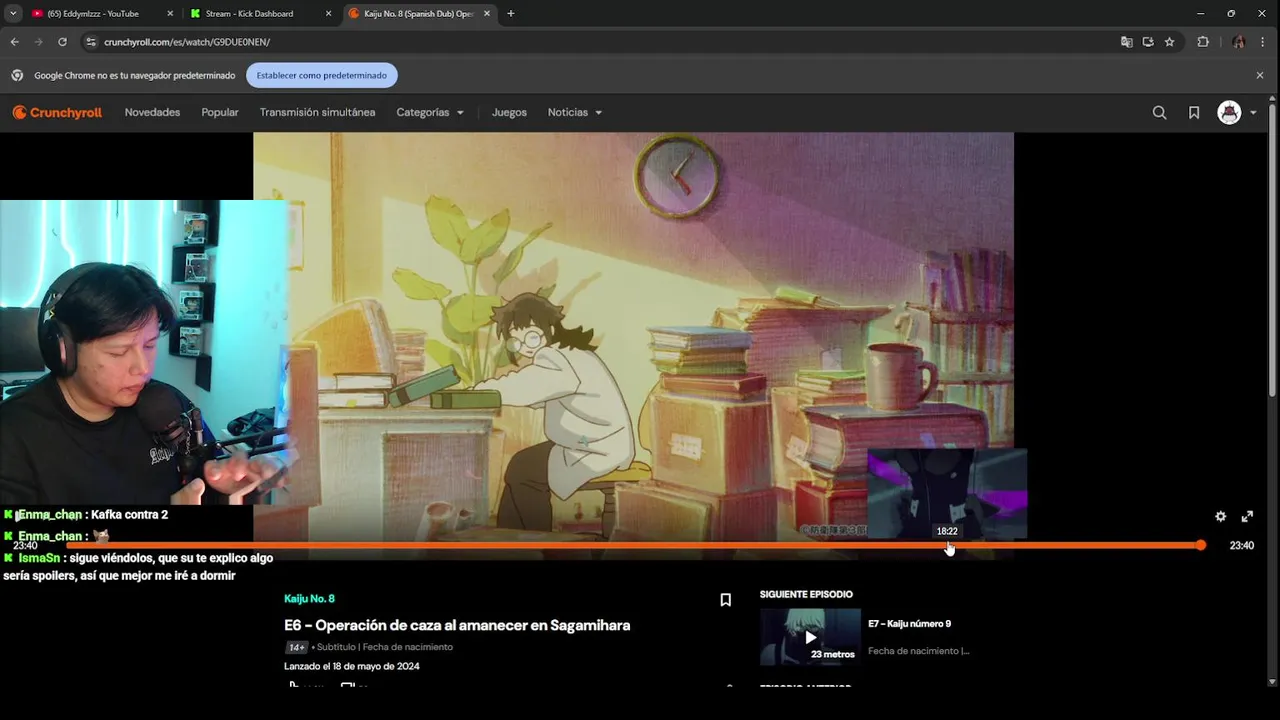Open the tab search dropdown arrow
The image size is (1280, 720).
click(x=13, y=14)
